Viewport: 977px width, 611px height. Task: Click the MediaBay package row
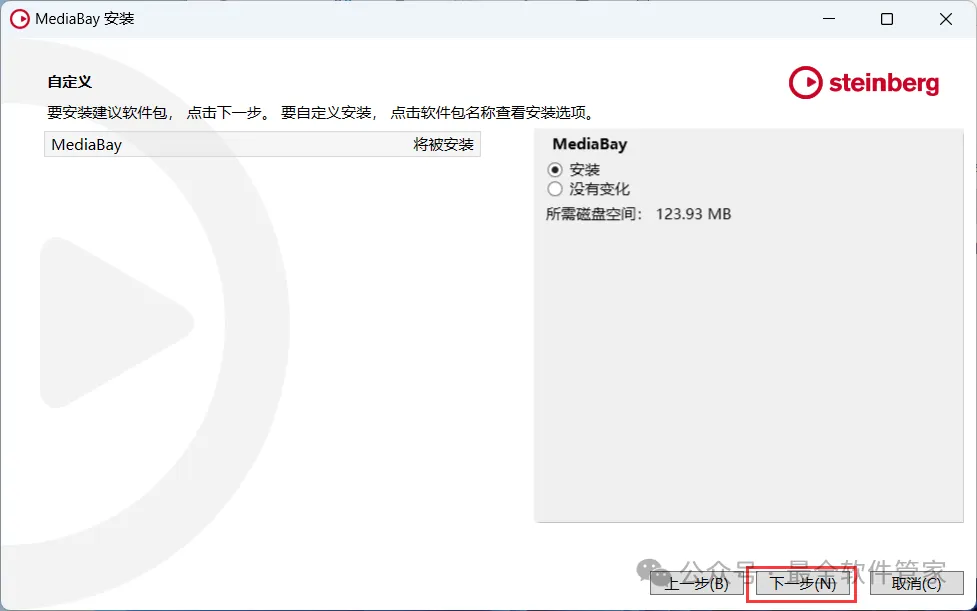coord(262,144)
